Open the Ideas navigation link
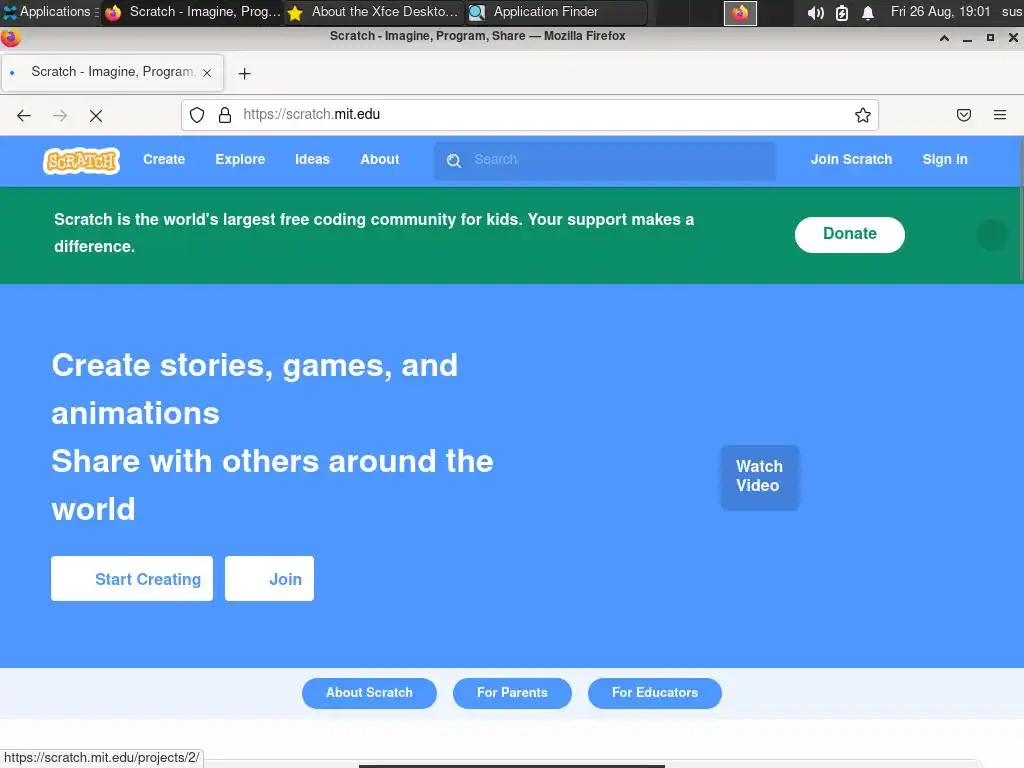 pyautogui.click(x=312, y=159)
